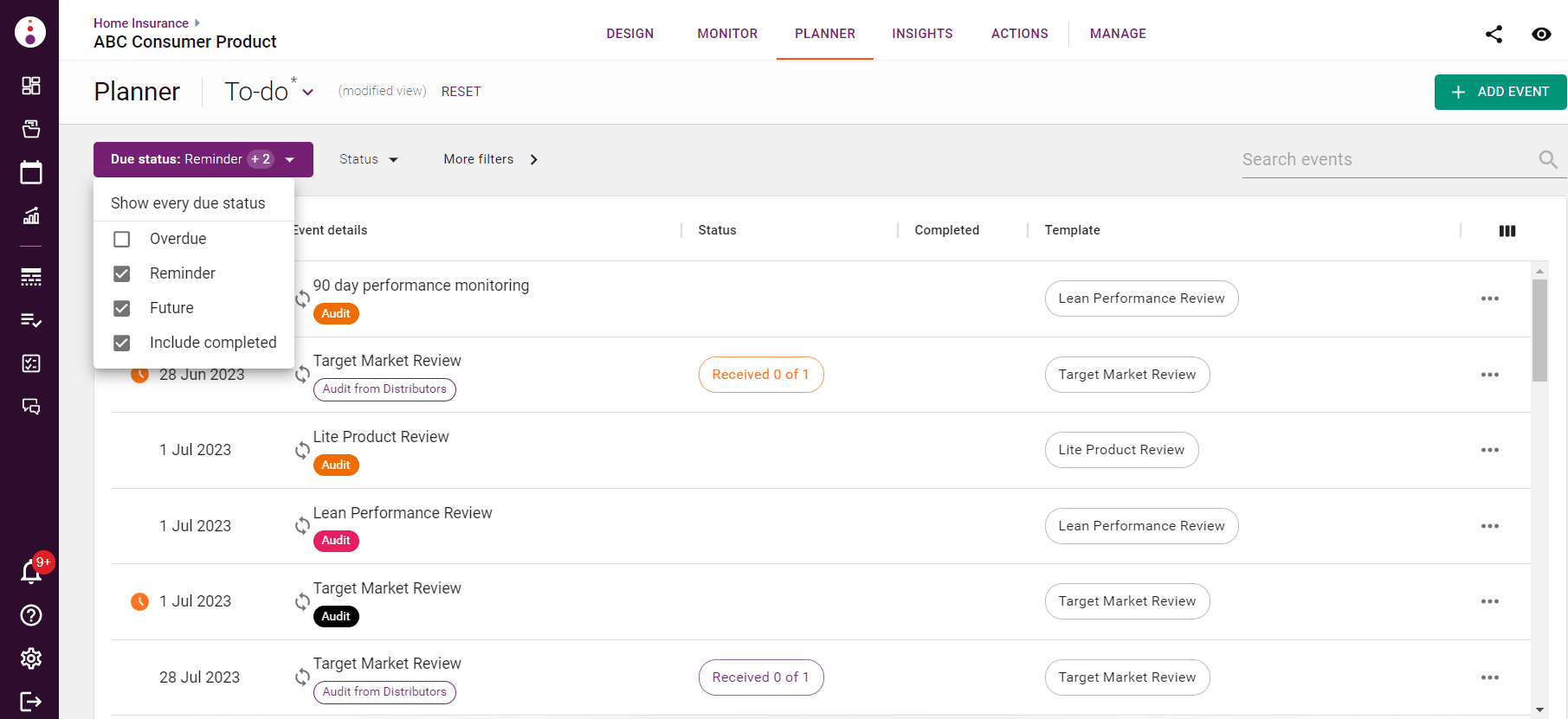Image resolution: width=1568 pixels, height=719 pixels.
Task: Click the eye preview icon
Action: (x=1541, y=34)
